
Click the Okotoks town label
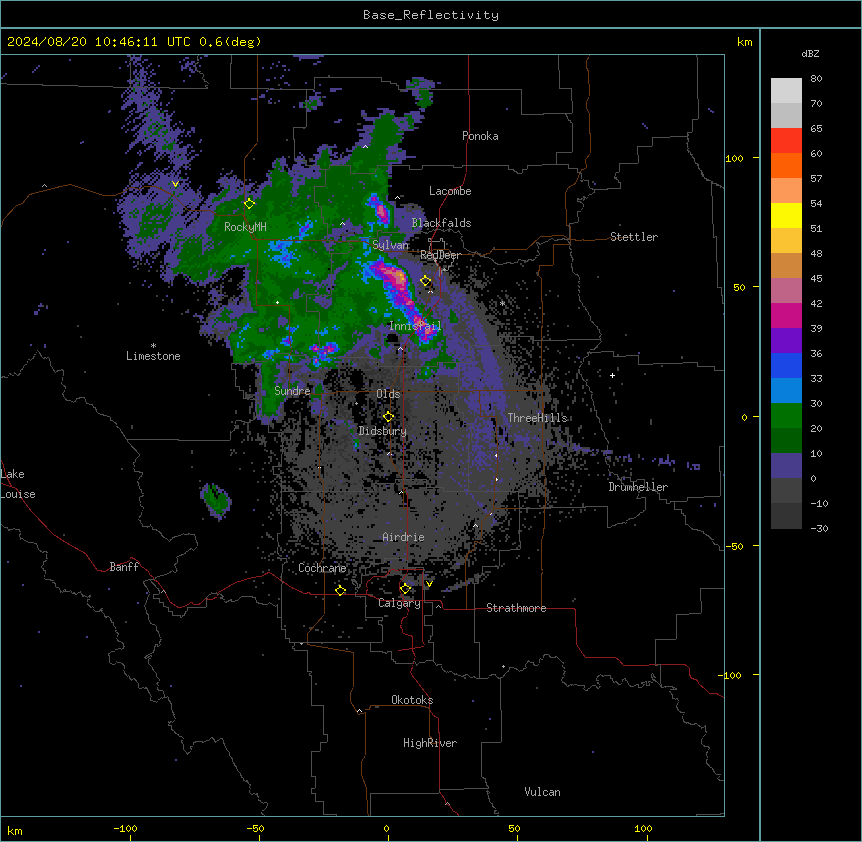pyautogui.click(x=412, y=700)
